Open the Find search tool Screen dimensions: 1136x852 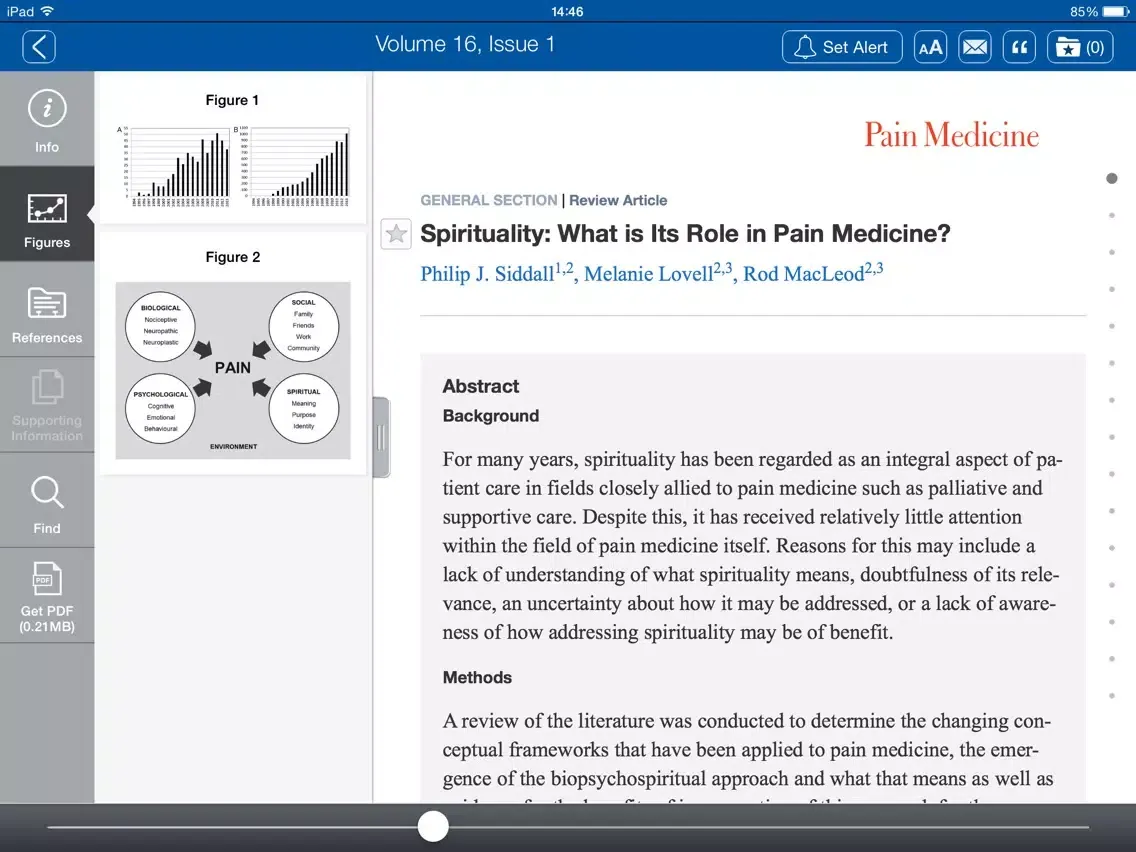click(x=46, y=501)
